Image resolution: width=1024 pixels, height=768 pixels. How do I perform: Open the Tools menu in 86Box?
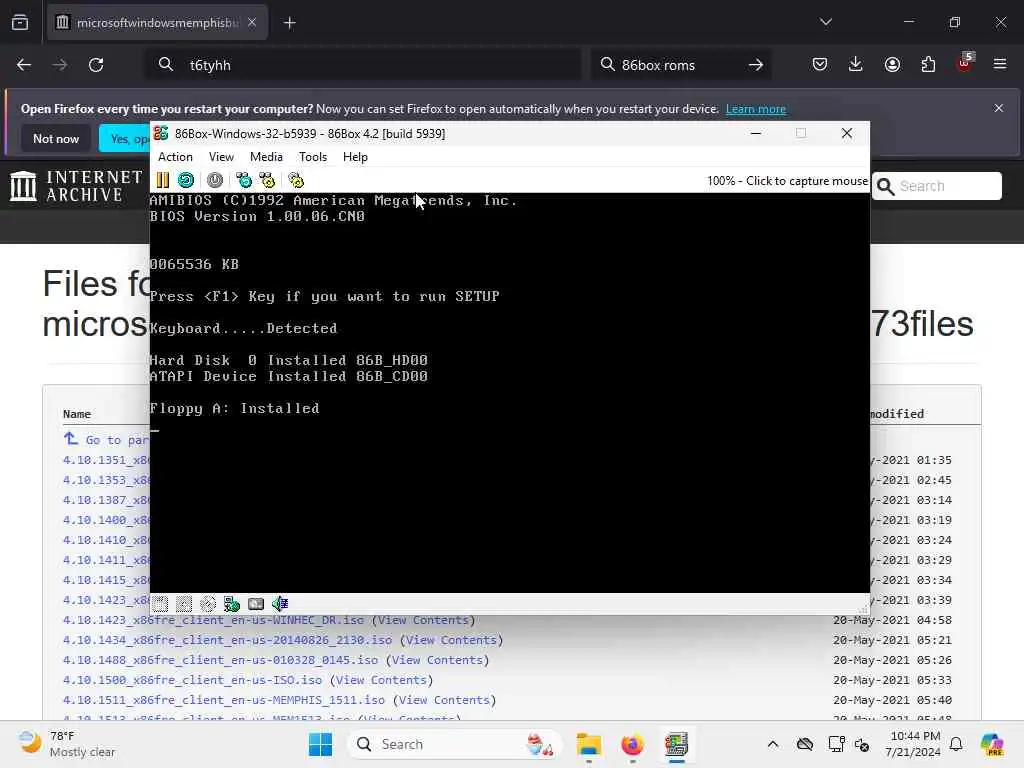[x=313, y=157]
